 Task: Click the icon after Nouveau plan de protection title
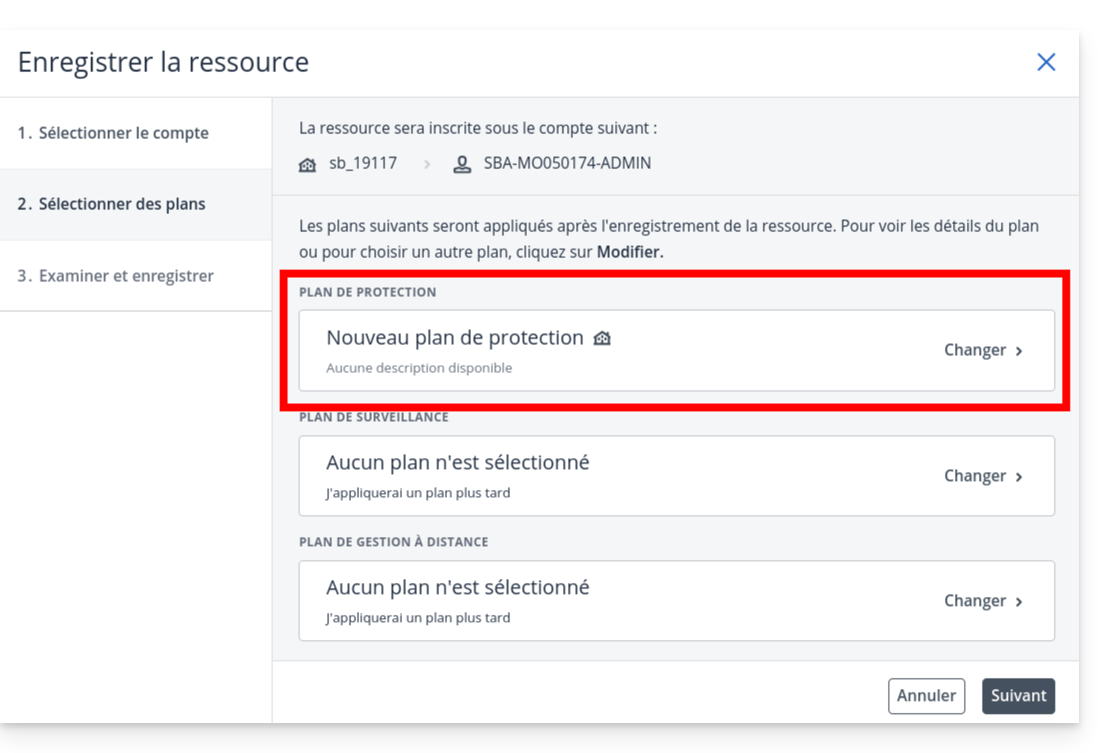[602, 338]
